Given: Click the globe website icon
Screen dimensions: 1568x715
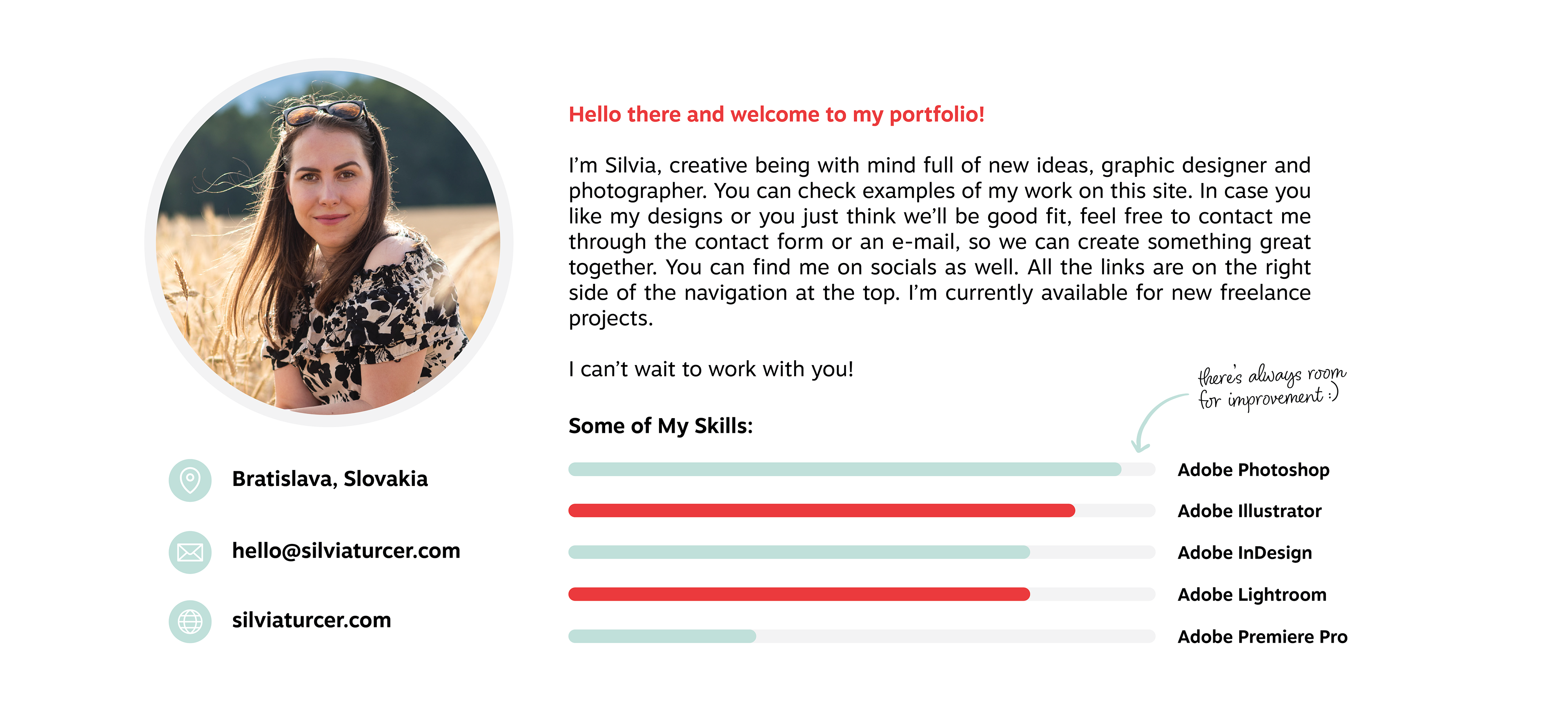Looking at the screenshot, I should tap(190, 621).
